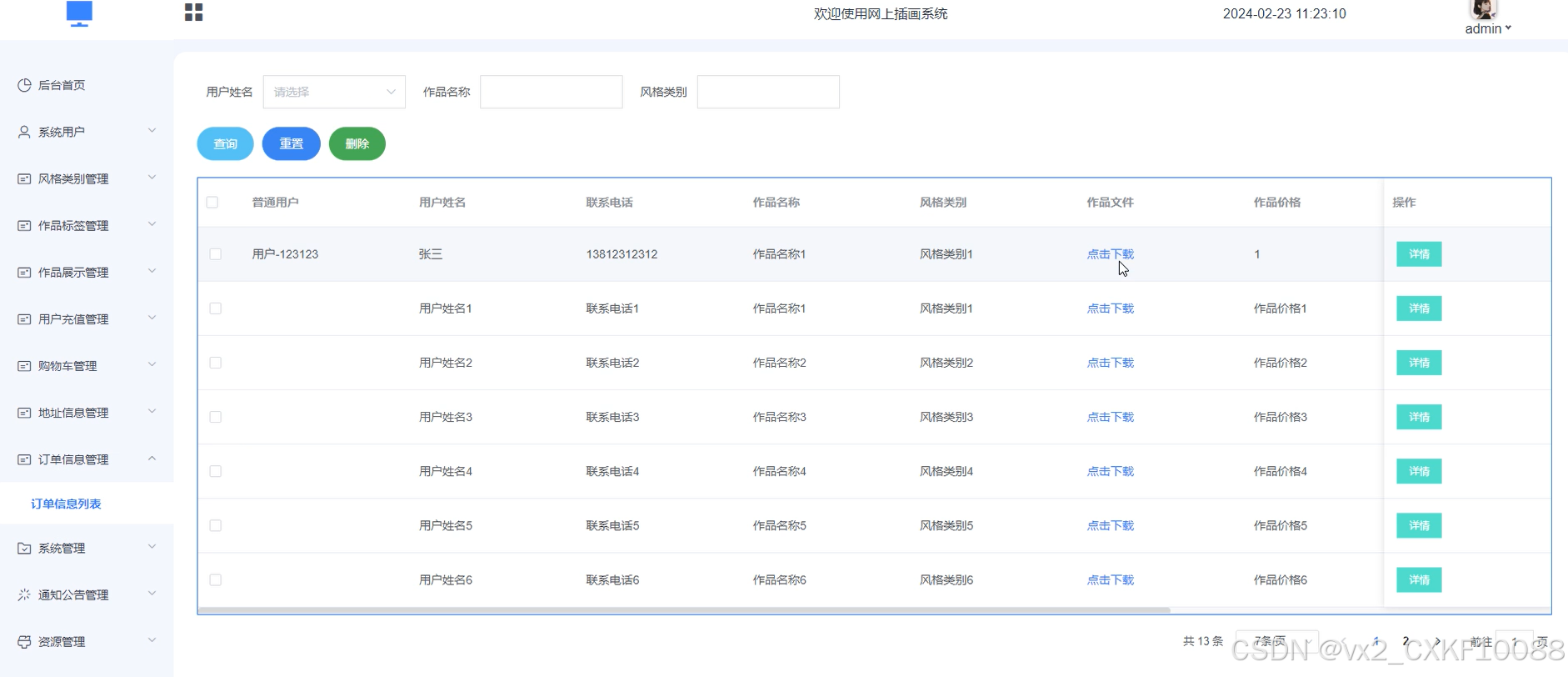Check the row for 张三

215,253
